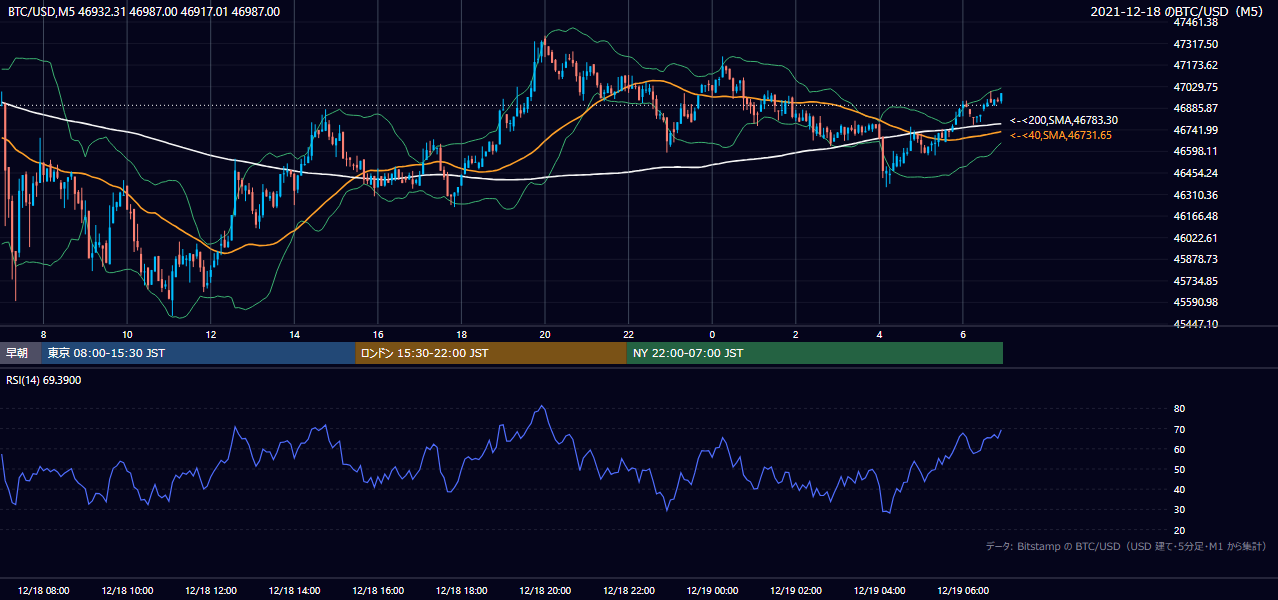Click date label 12/18 14:00
Screen dimensions: 1278x600
[x=294, y=591]
